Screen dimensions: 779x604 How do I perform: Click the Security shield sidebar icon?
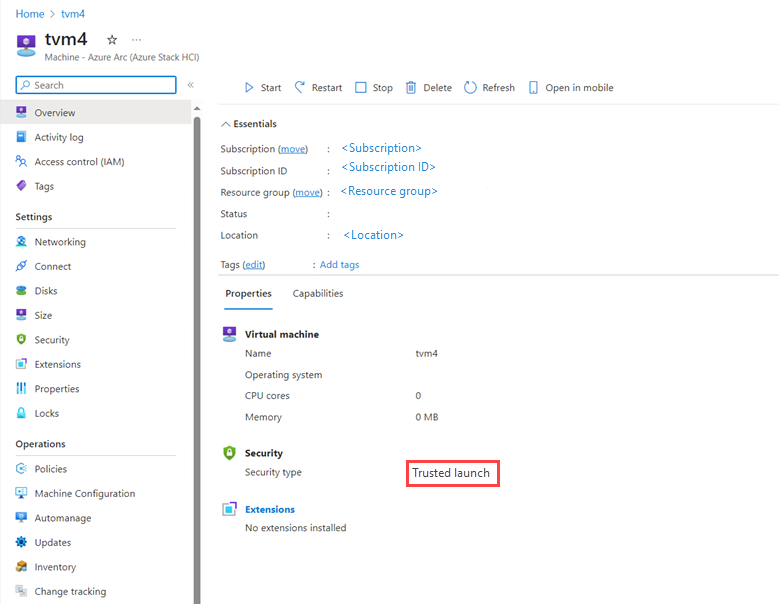pos(21,339)
